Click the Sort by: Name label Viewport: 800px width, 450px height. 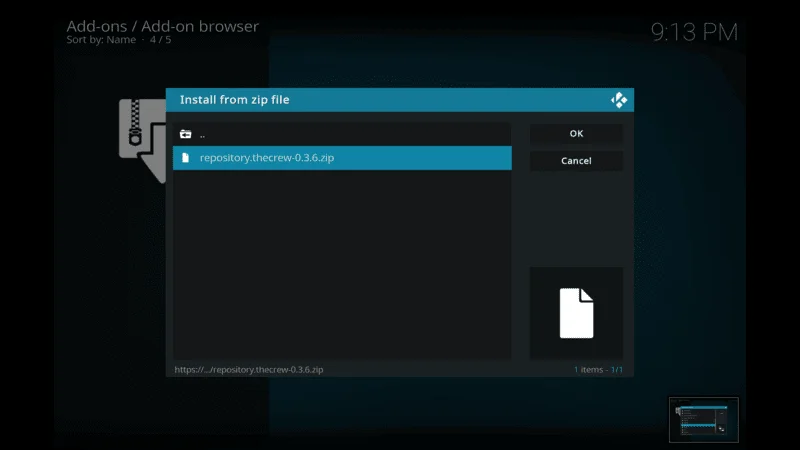pyautogui.click(x=101, y=40)
